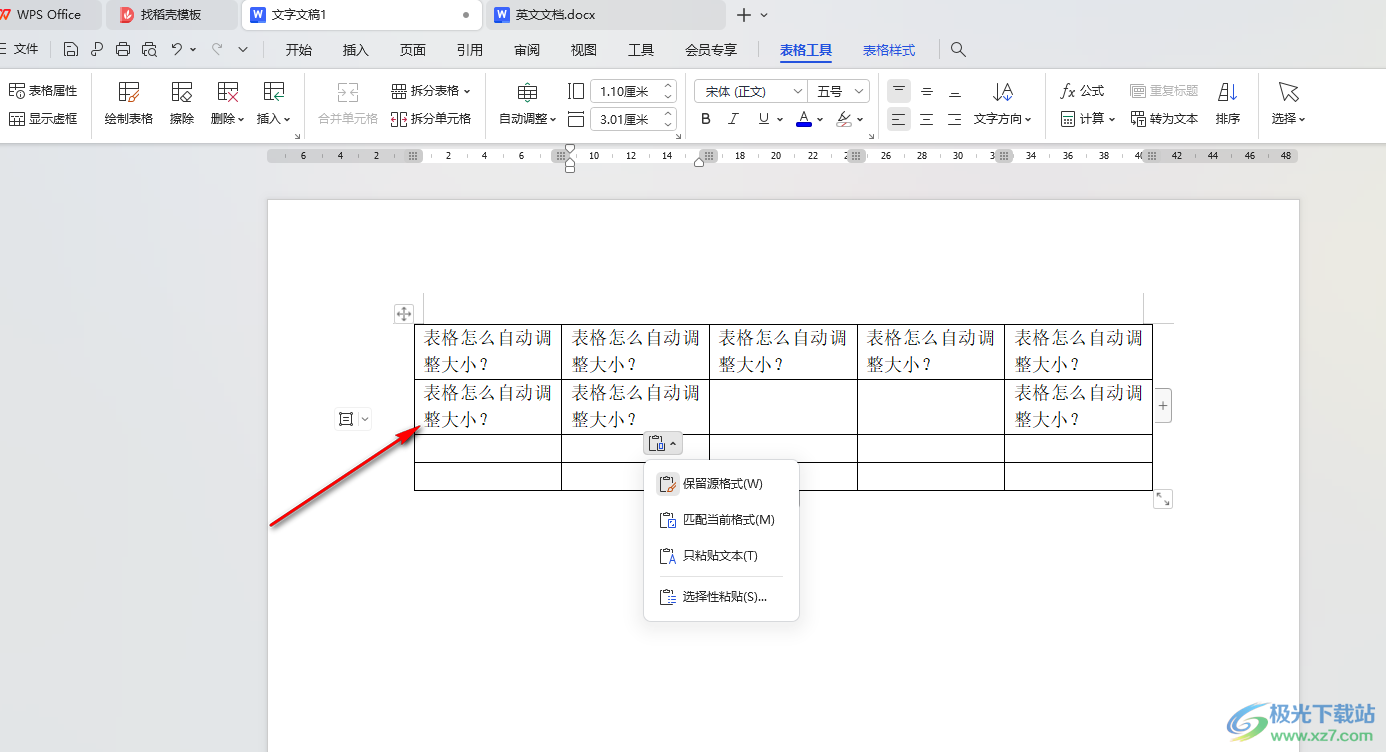Click the Undo arrow icon

click(177, 49)
